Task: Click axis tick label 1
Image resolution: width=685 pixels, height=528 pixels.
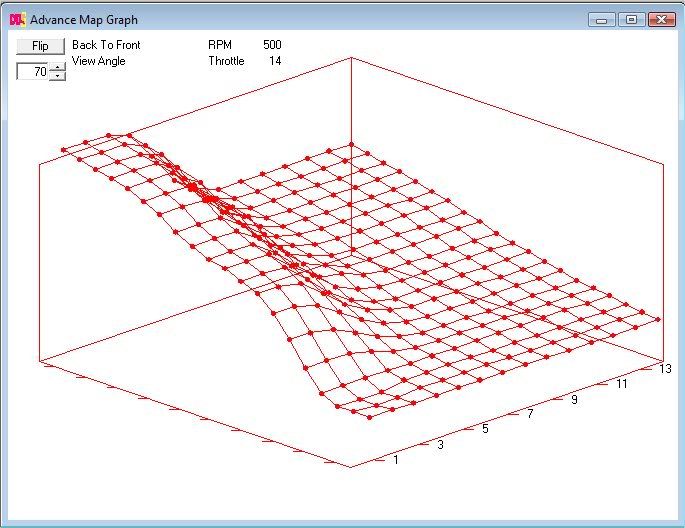Action: point(396,460)
